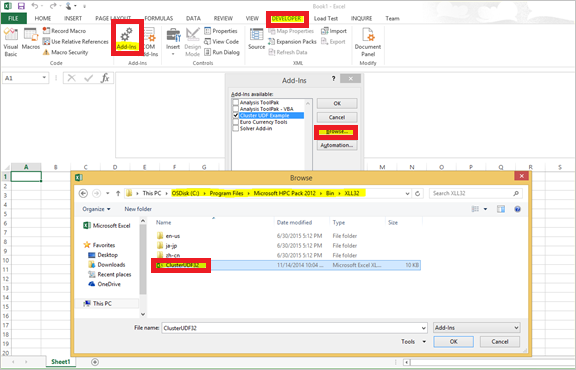Open the Macros dialog
The height and width of the screenshot is (370, 576).
point(31,39)
